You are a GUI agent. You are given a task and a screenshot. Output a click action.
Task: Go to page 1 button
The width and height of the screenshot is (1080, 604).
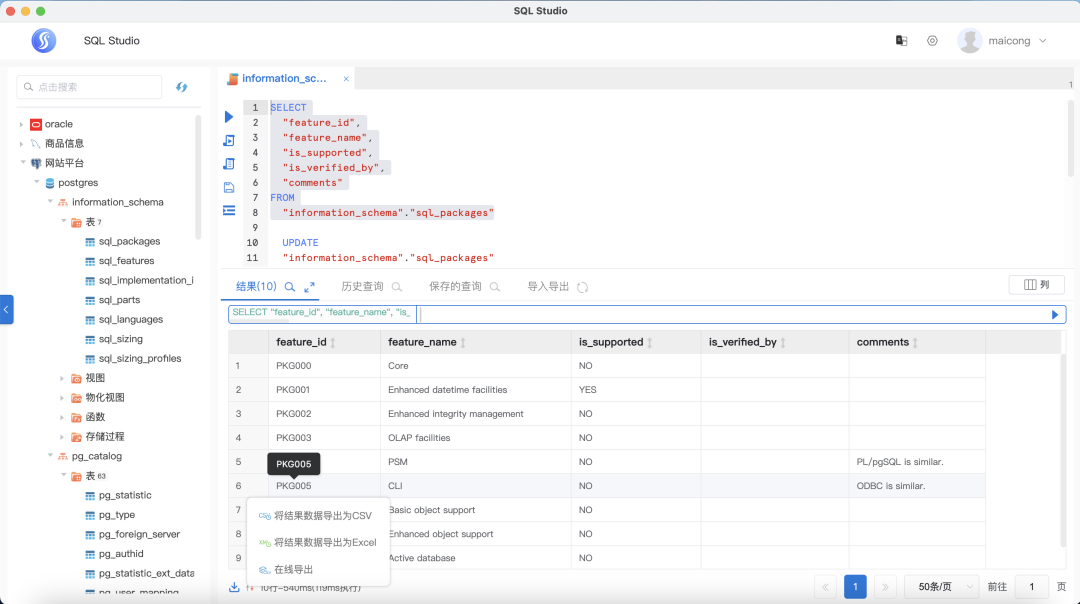pyautogui.click(x=855, y=587)
